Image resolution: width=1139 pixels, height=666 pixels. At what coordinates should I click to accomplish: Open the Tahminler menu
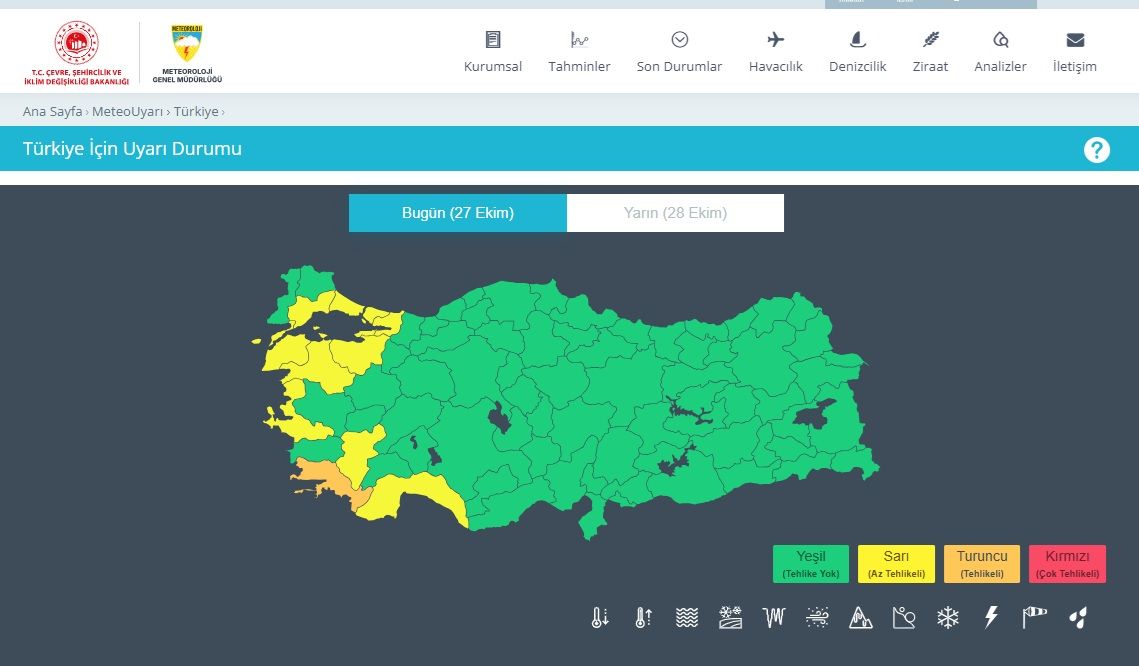[x=579, y=52]
